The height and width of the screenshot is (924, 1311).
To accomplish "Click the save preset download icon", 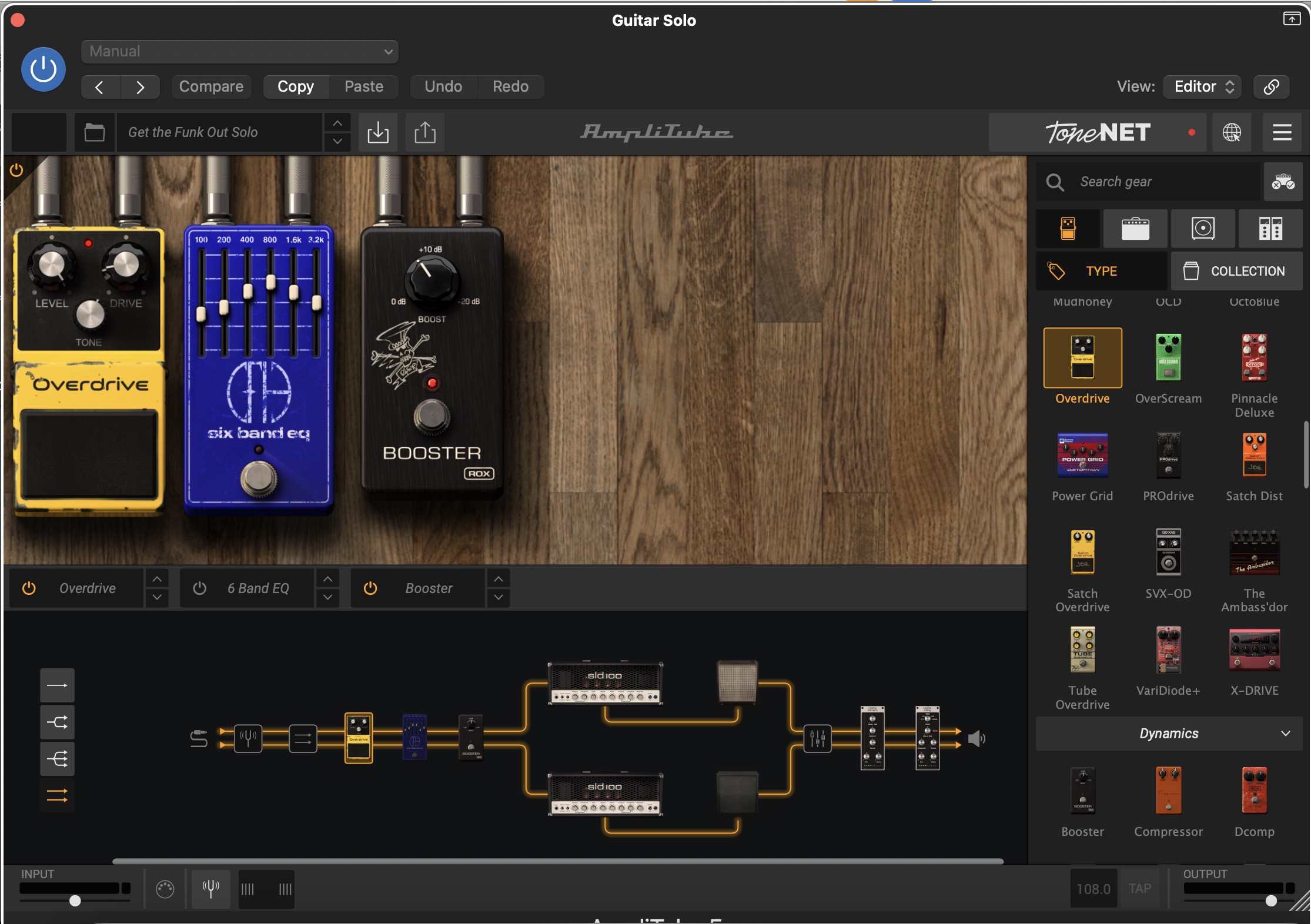I will [378, 132].
